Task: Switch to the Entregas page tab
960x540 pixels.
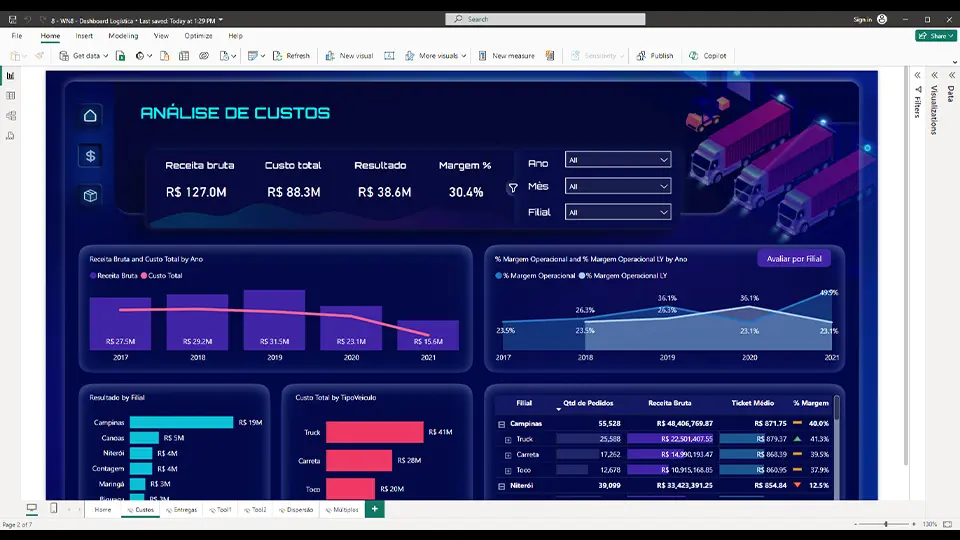Action: pos(182,509)
